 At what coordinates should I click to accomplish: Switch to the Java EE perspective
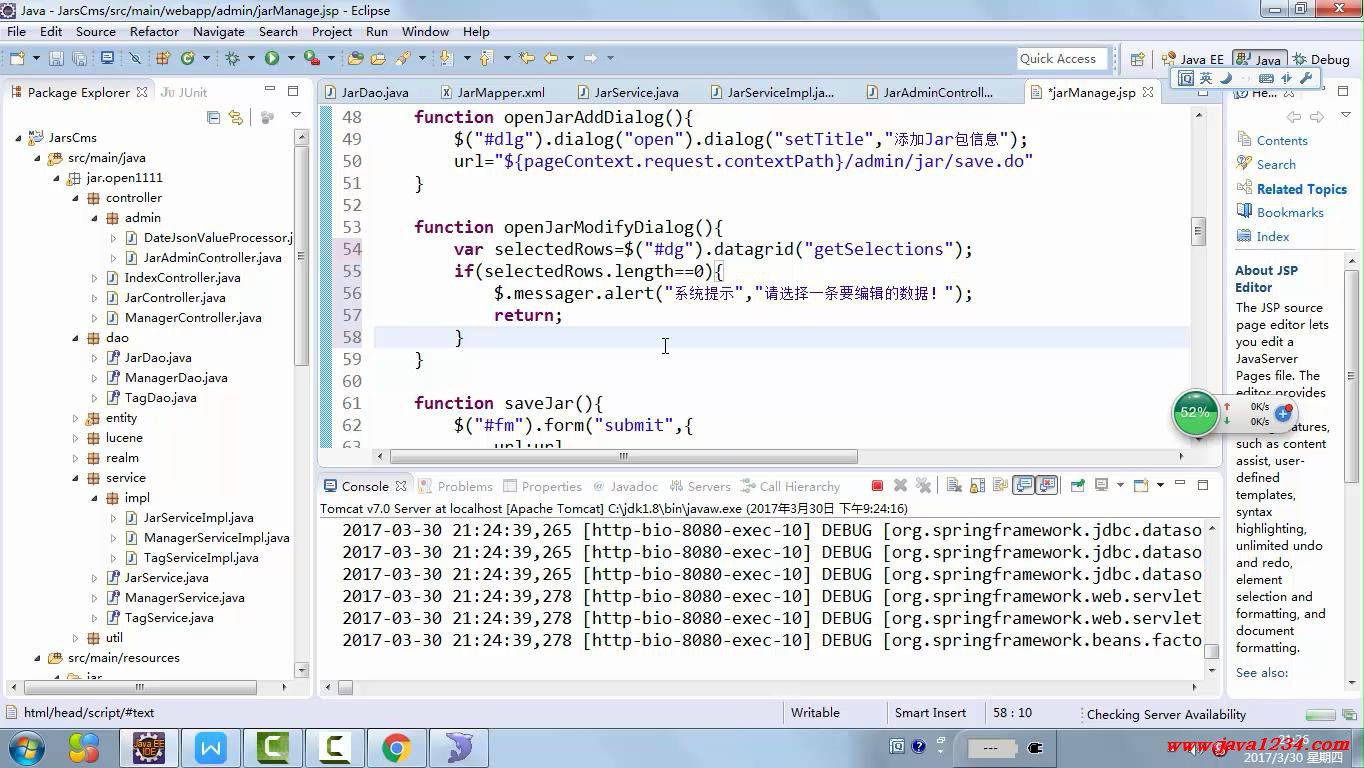[x=1191, y=59]
